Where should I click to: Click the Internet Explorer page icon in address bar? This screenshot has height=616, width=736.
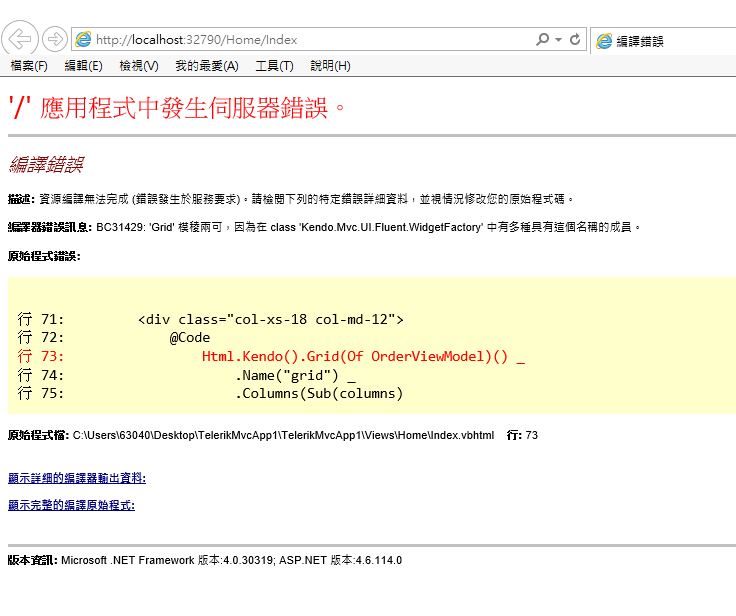tap(84, 40)
